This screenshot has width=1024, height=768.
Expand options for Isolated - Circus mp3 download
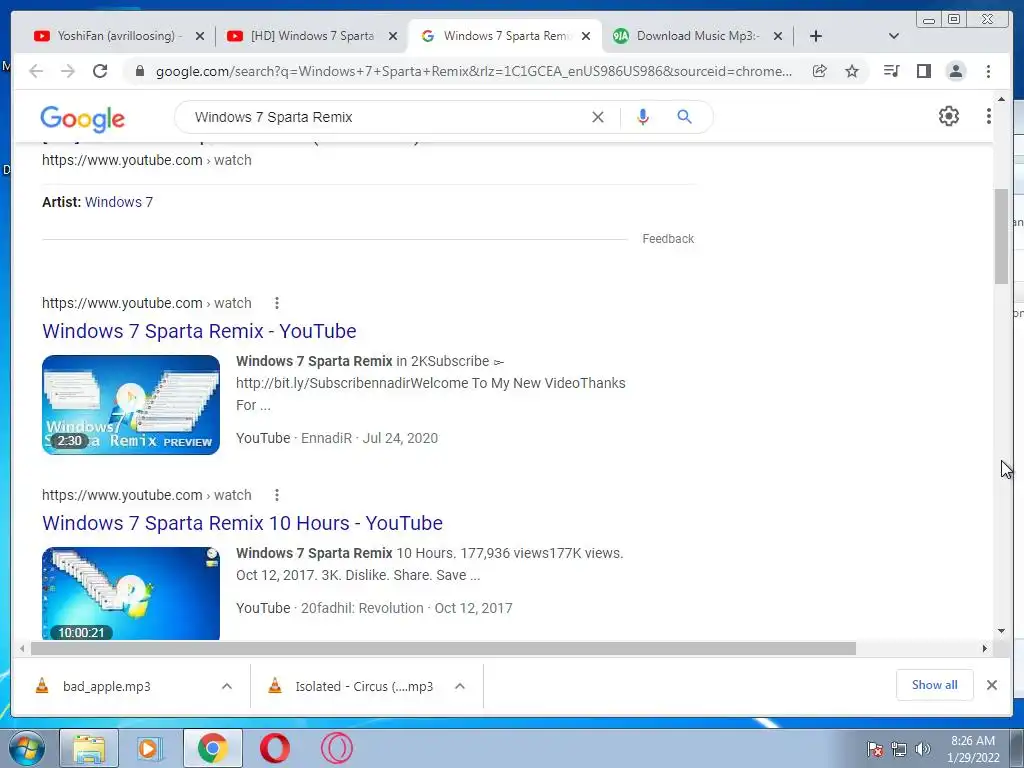pos(460,686)
